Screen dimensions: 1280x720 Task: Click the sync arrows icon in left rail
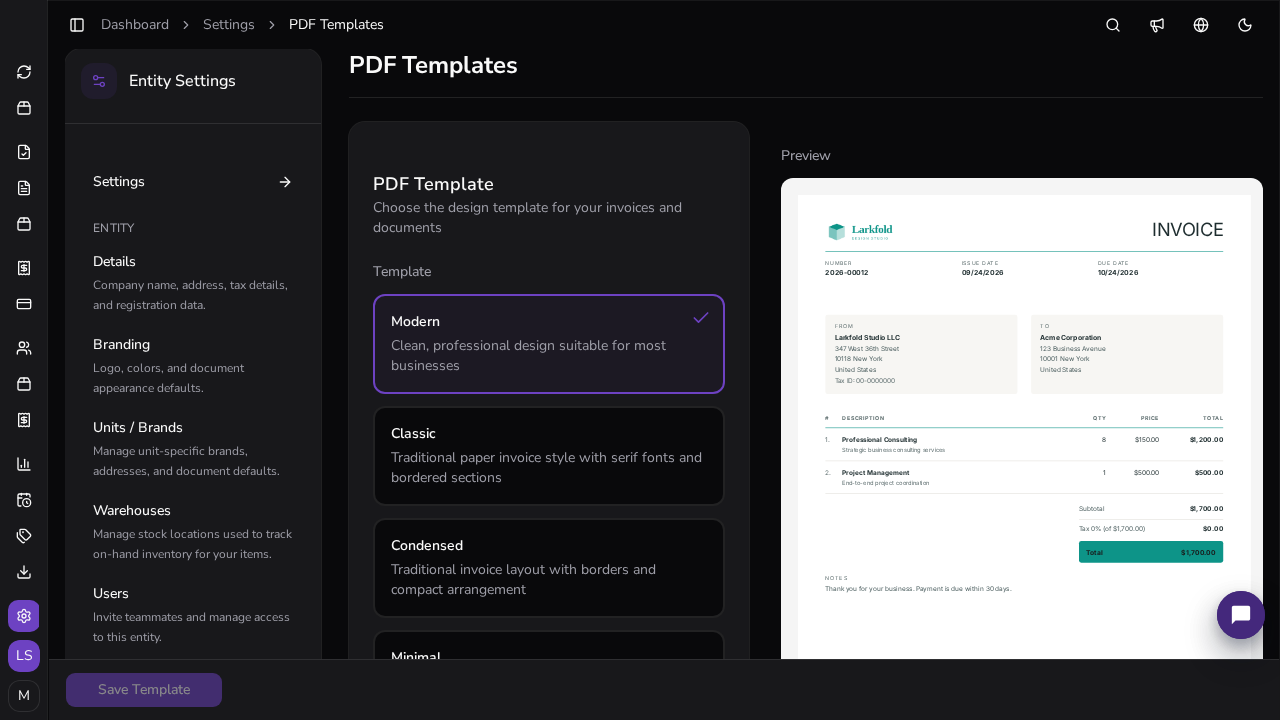coord(24,72)
